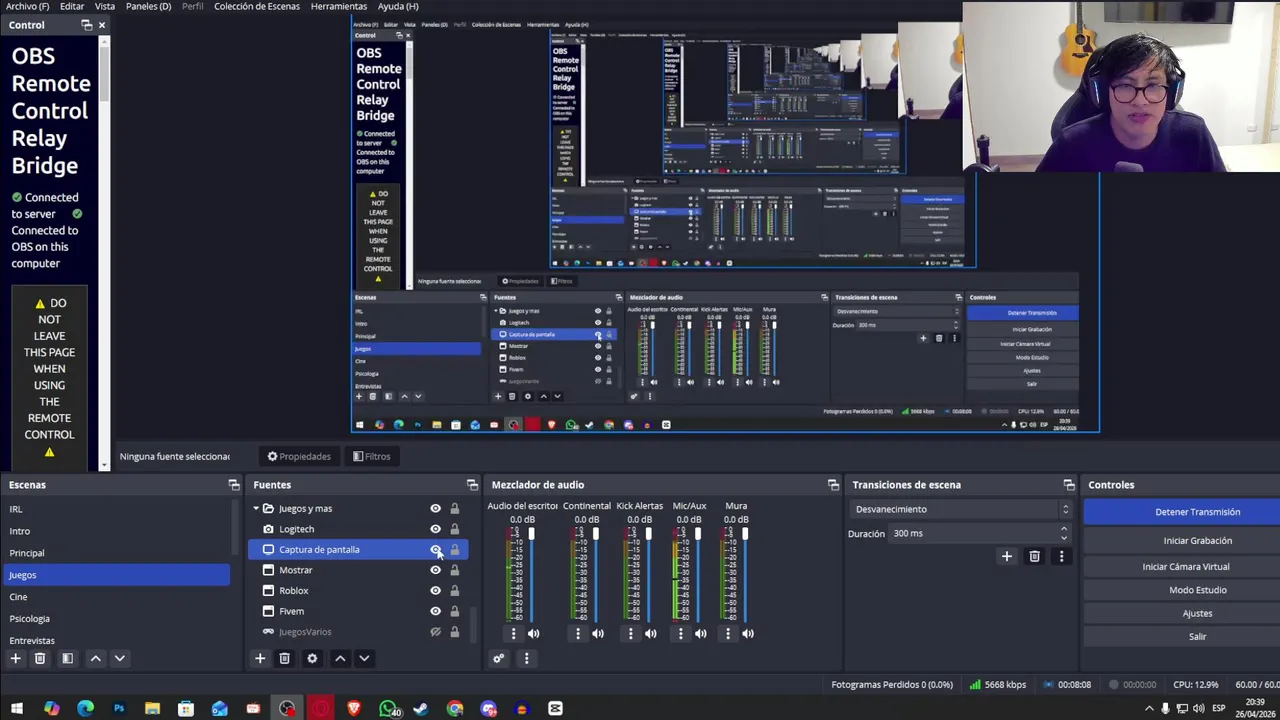Add a new scene transition
Image resolution: width=1280 pixels, height=720 pixels.
1007,556
